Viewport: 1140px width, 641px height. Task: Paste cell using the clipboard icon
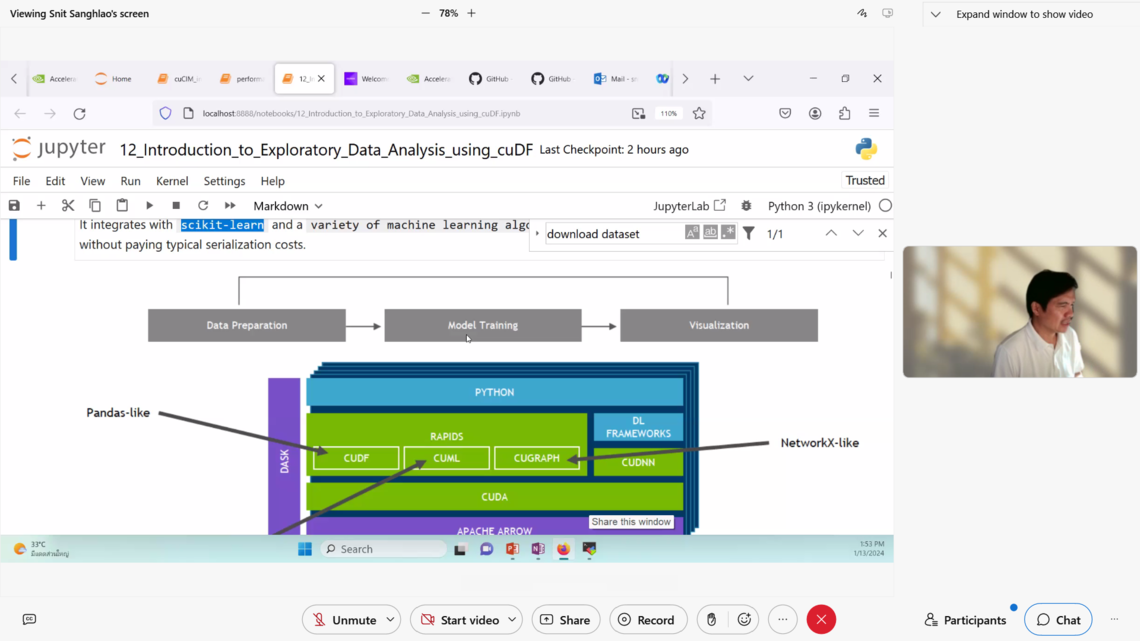(x=122, y=206)
